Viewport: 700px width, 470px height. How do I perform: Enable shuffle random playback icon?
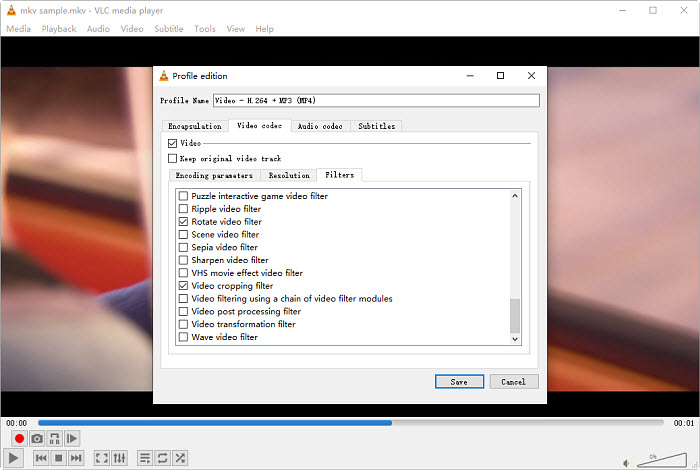click(x=180, y=458)
